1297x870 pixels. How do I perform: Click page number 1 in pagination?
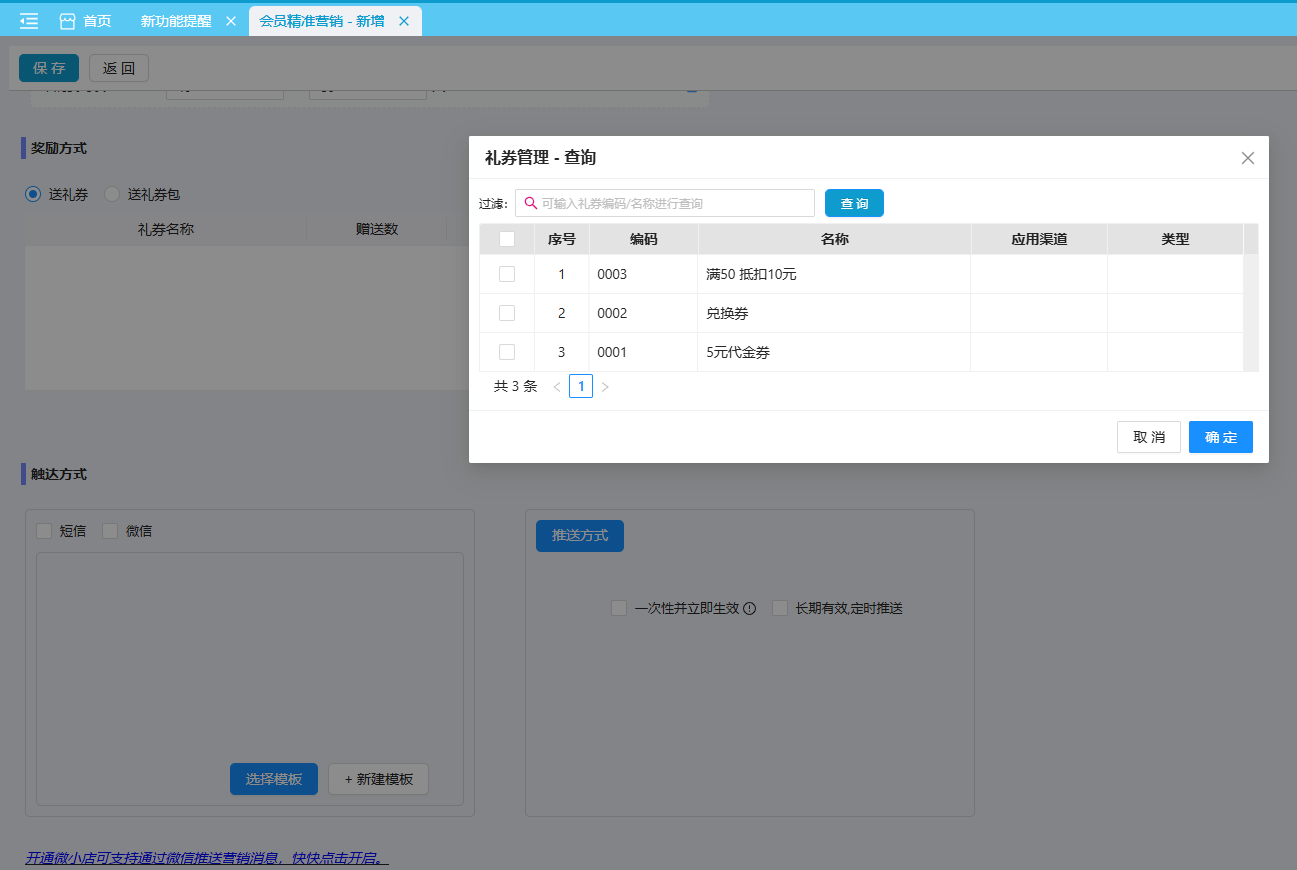(581, 386)
